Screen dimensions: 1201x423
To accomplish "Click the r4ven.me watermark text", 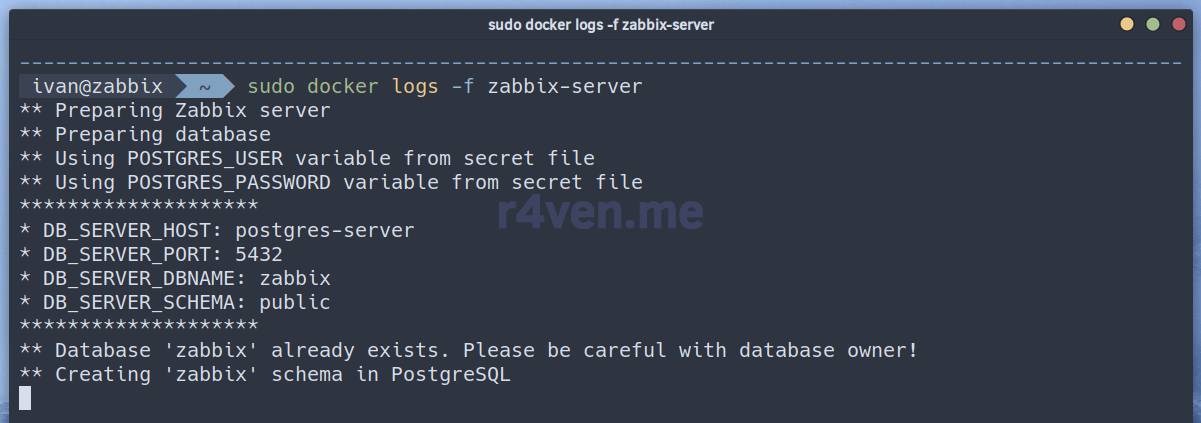I will click(x=600, y=212).
